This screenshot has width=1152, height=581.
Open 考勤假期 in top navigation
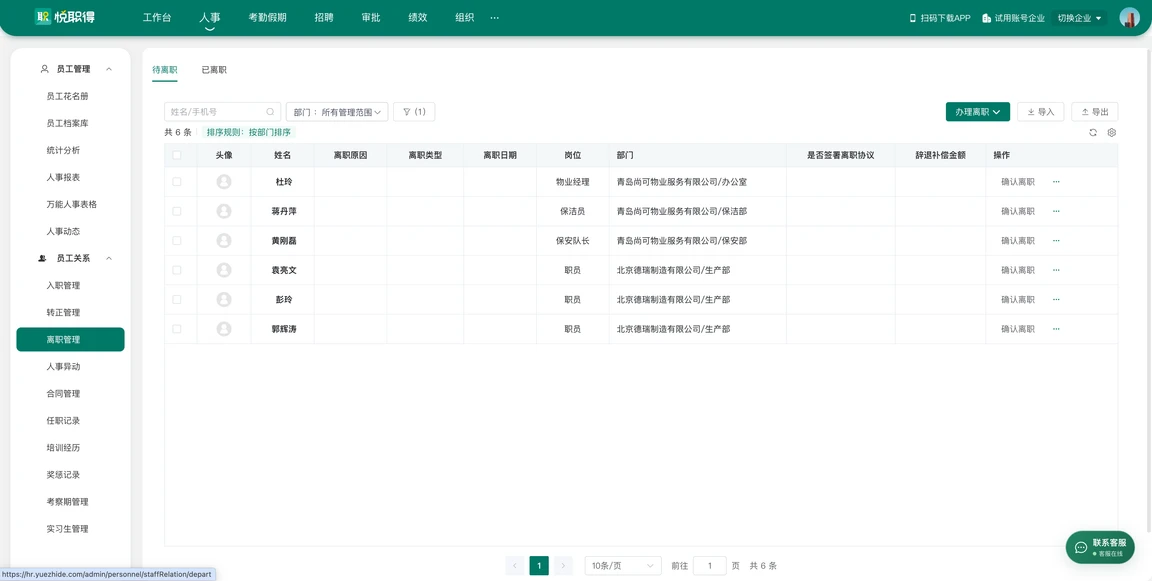pyautogui.click(x=267, y=18)
